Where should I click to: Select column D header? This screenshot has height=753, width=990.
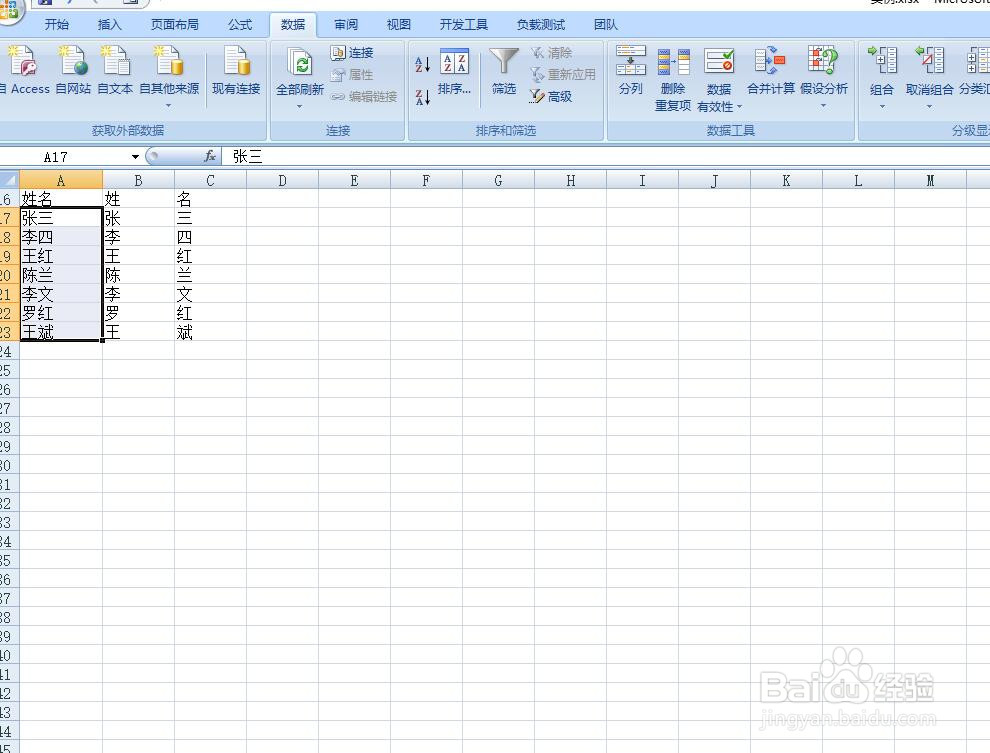pyautogui.click(x=282, y=181)
